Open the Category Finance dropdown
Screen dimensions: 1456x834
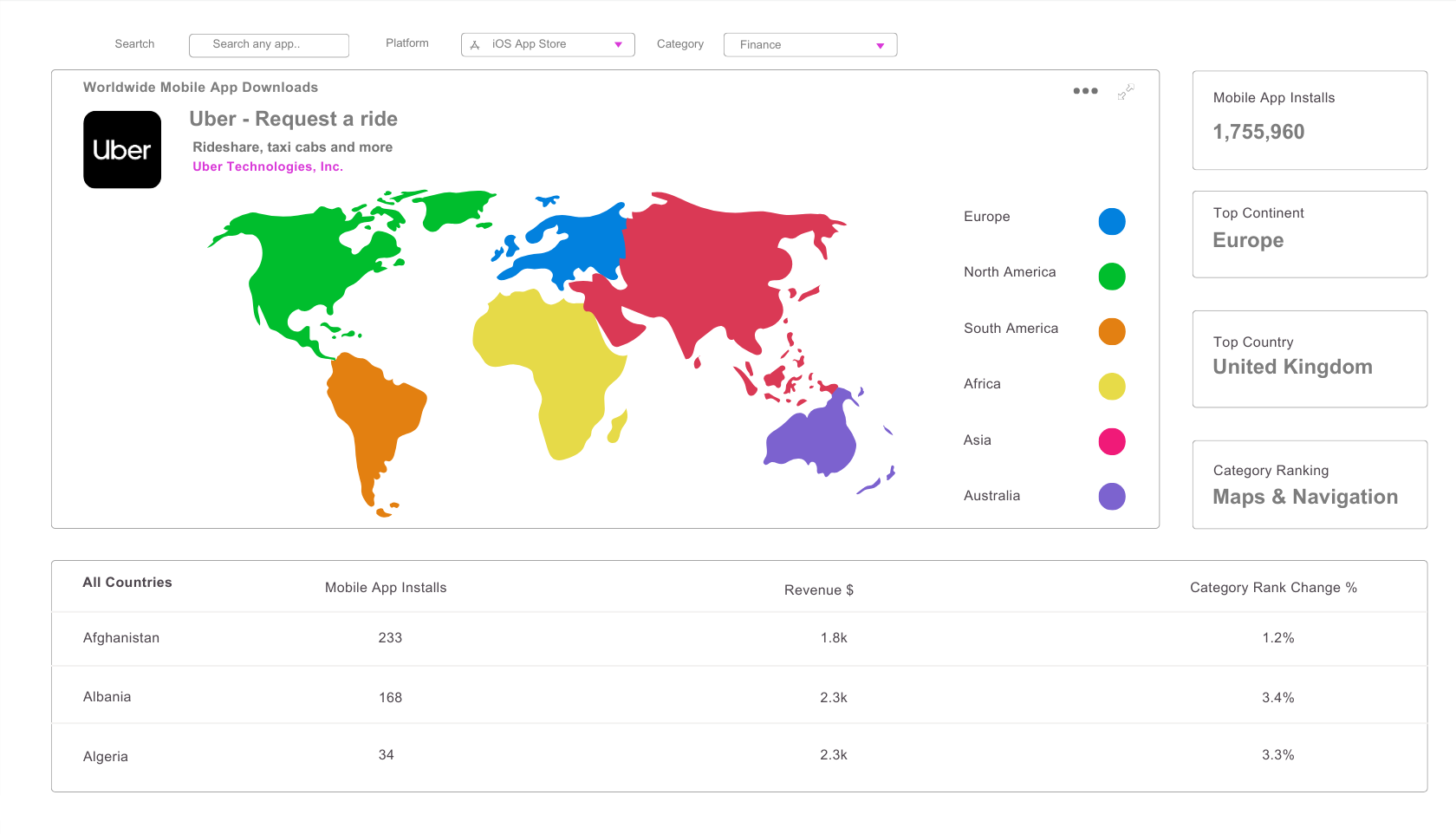(x=810, y=45)
